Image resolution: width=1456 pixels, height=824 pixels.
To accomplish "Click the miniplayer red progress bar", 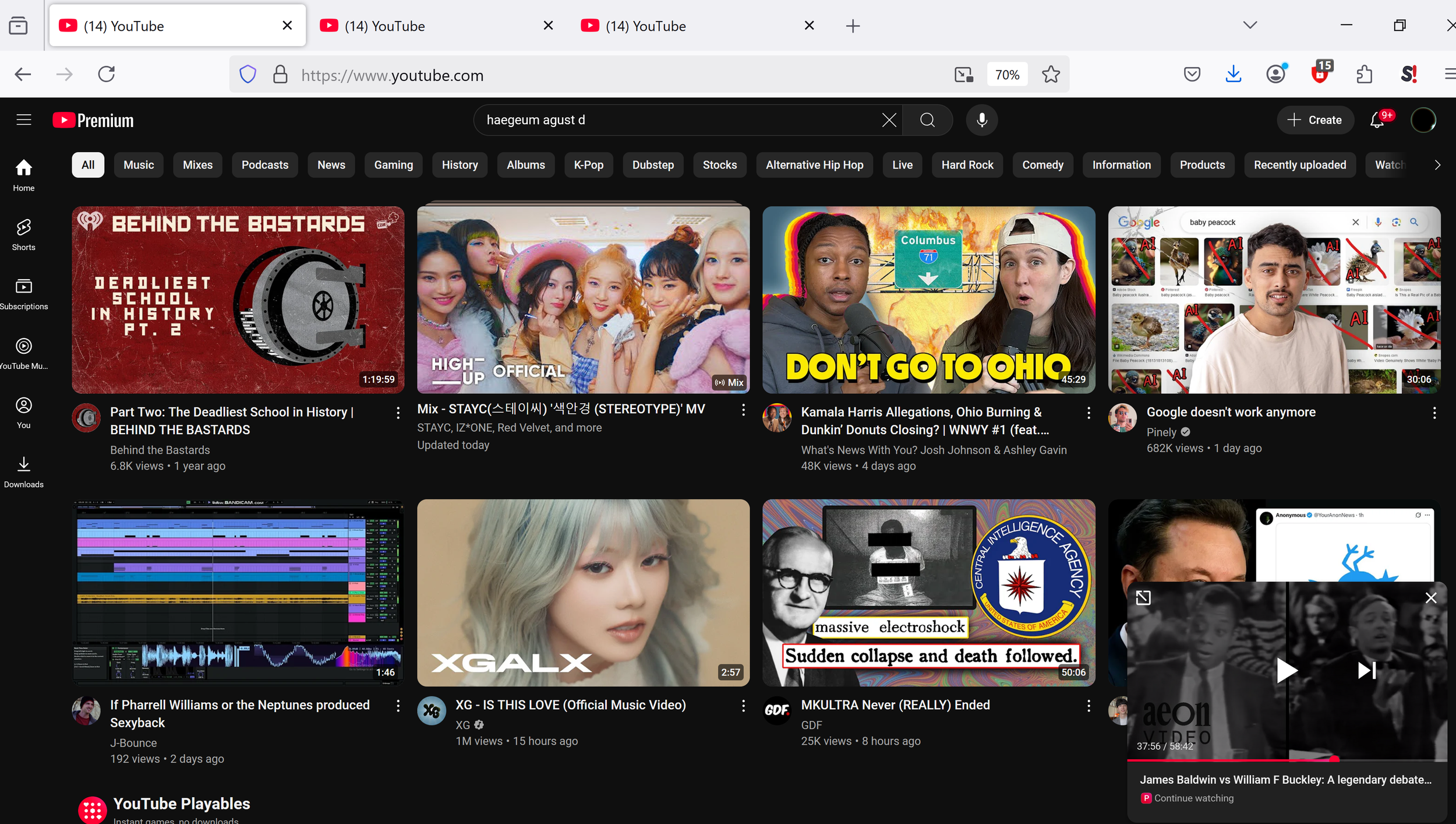I will (x=1223, y=760).
